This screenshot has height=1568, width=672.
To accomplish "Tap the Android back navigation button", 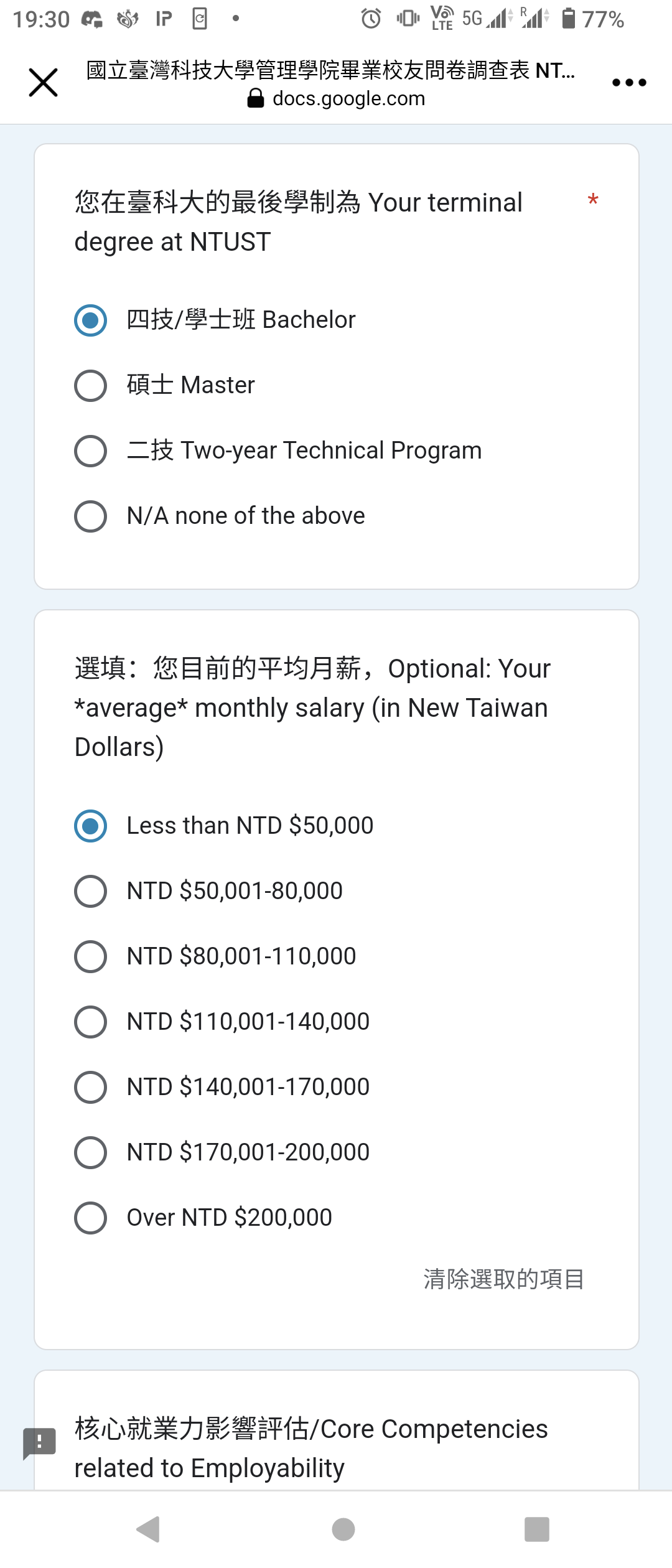I will 149,1529.
